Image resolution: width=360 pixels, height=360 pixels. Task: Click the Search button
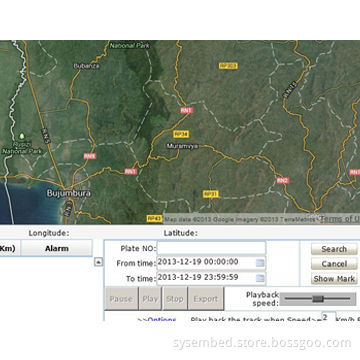334,249
